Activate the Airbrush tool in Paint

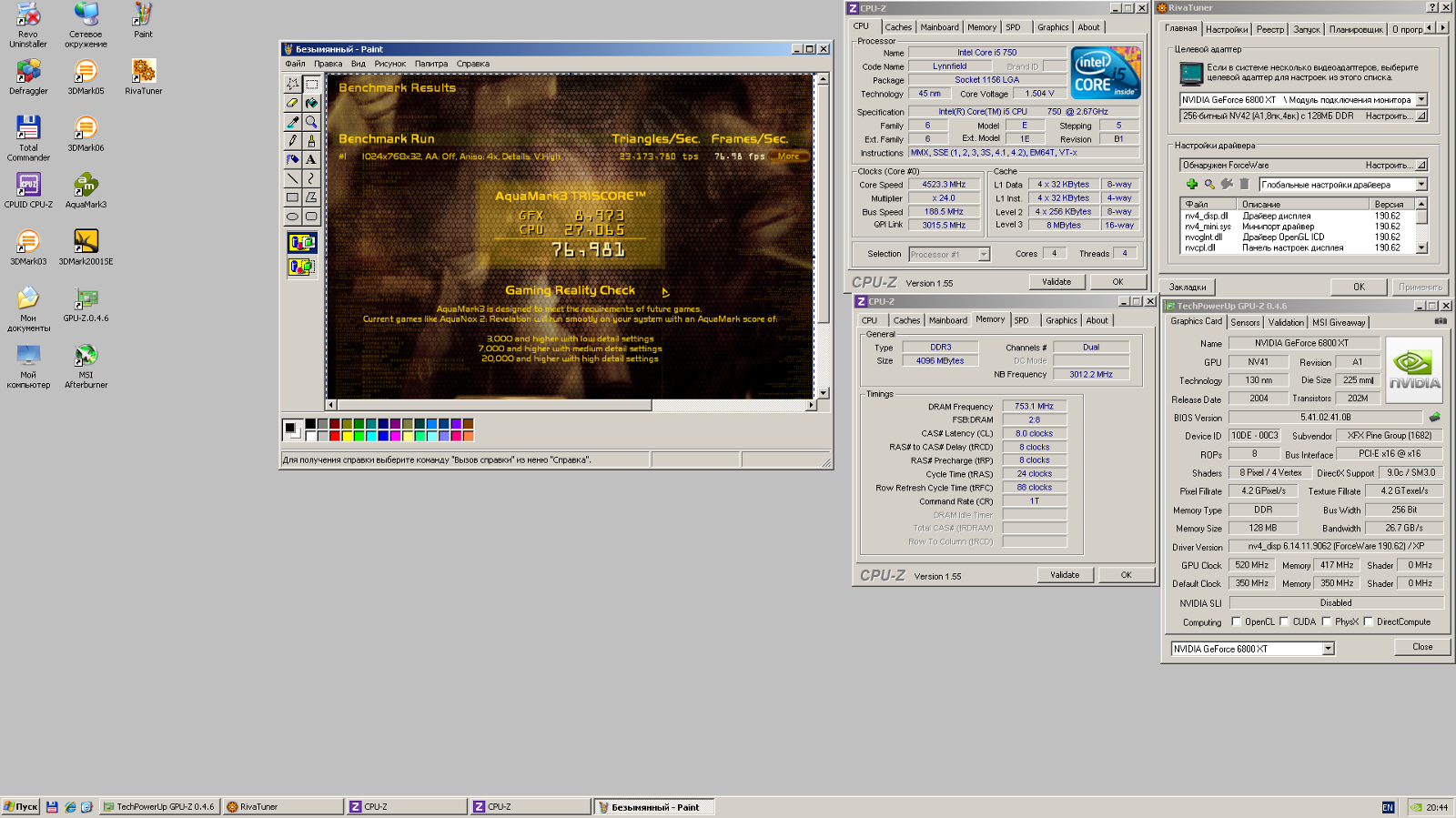click(292, 159)
